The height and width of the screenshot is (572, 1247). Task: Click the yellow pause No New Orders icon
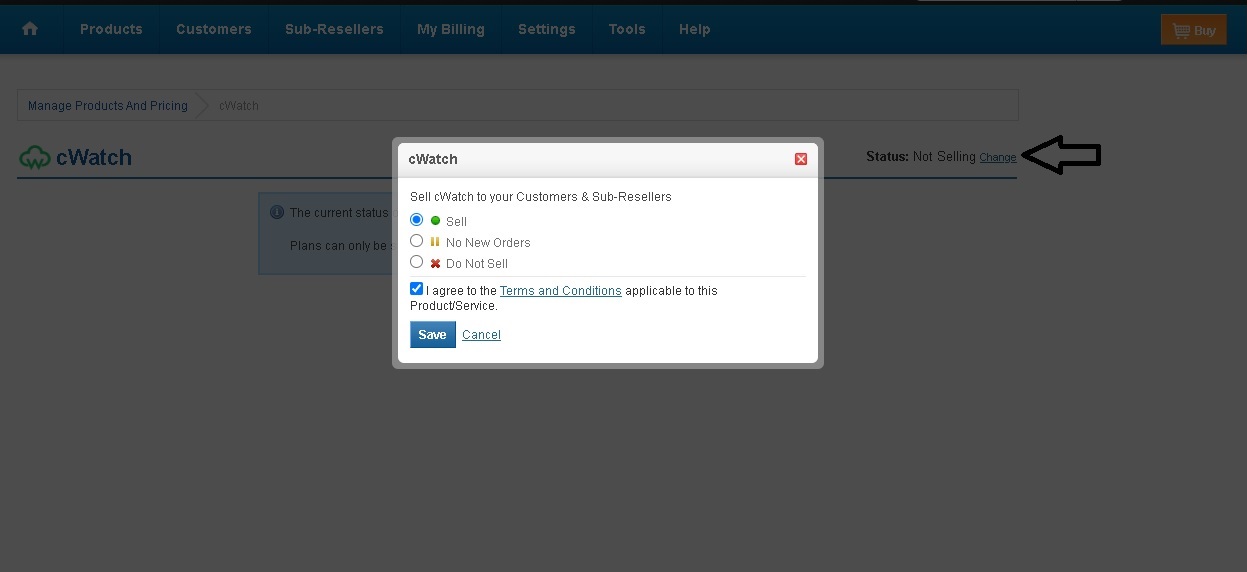pyautogui.click(x=435, y=242)
